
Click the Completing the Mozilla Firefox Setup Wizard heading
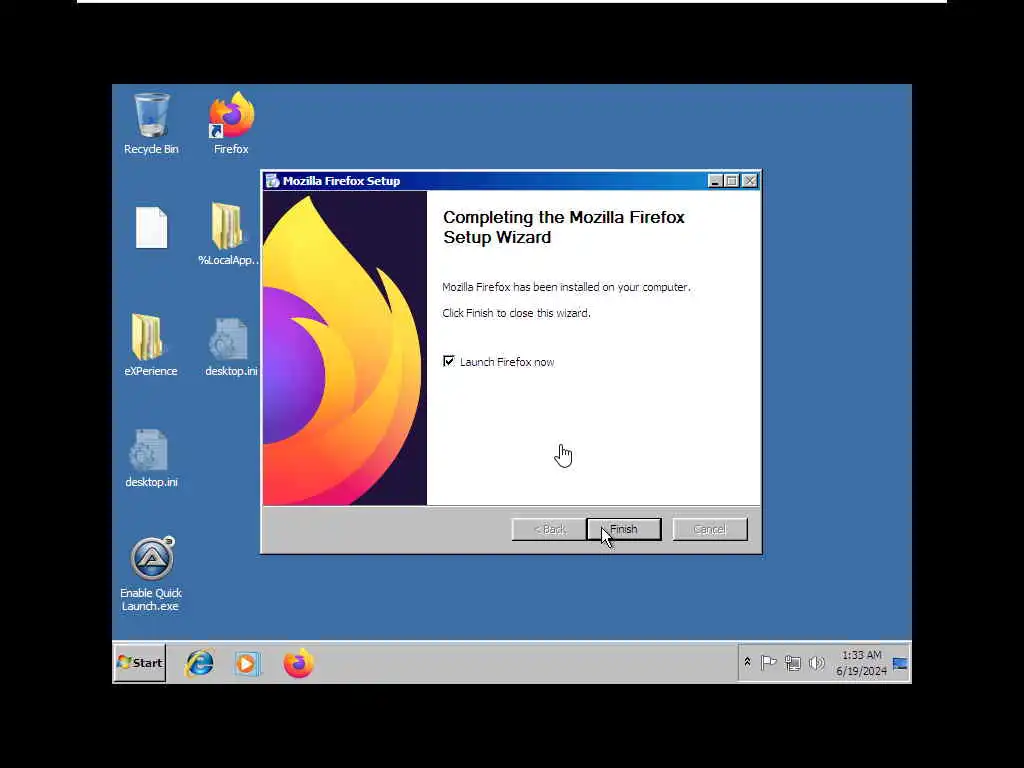(564, 227)
